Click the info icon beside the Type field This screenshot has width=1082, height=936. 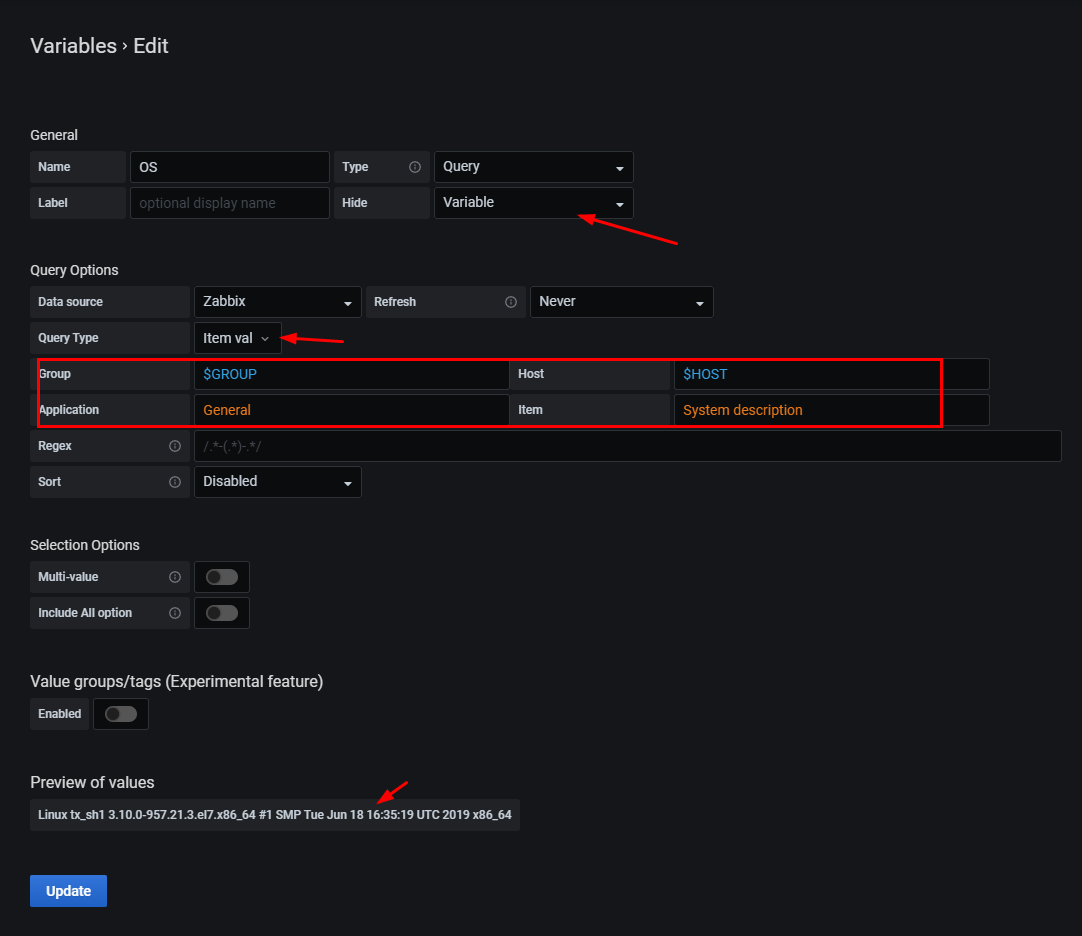click(x=415, y=167)
